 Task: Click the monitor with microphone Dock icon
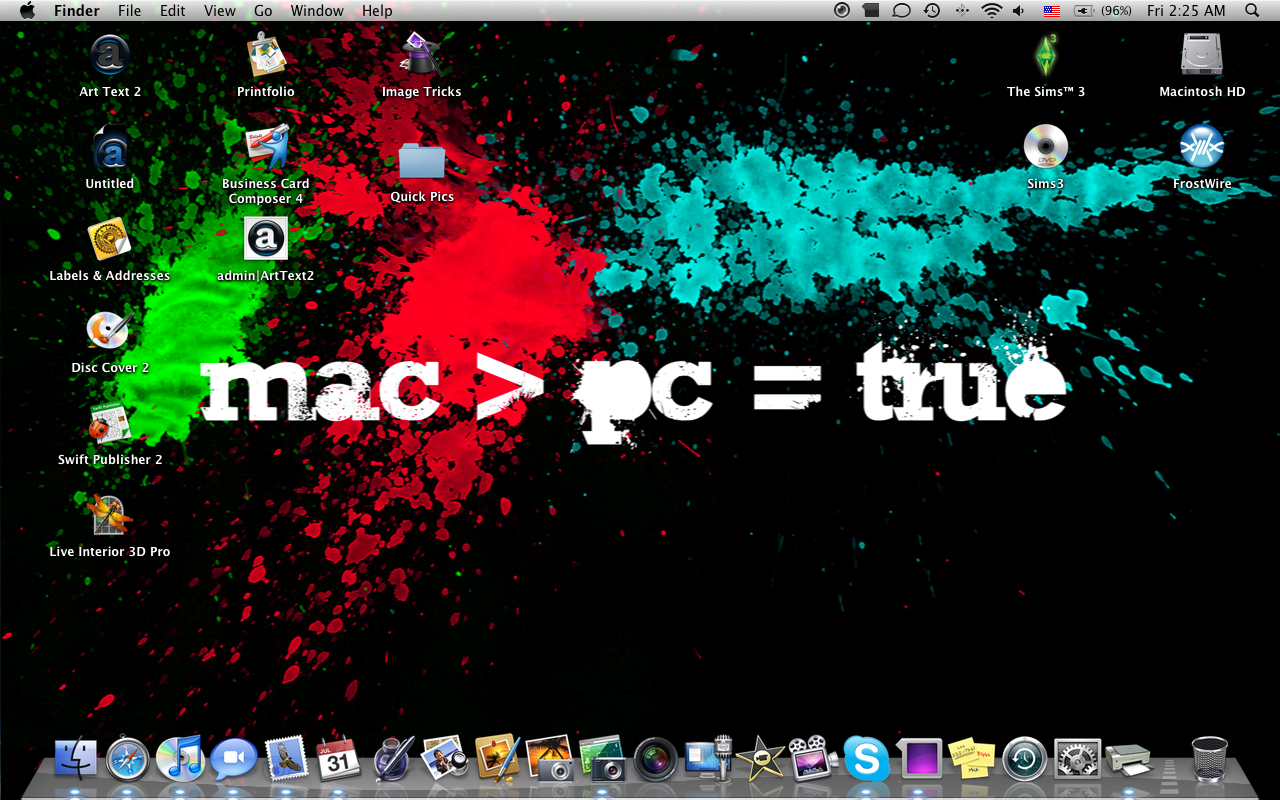coord(708,758)
